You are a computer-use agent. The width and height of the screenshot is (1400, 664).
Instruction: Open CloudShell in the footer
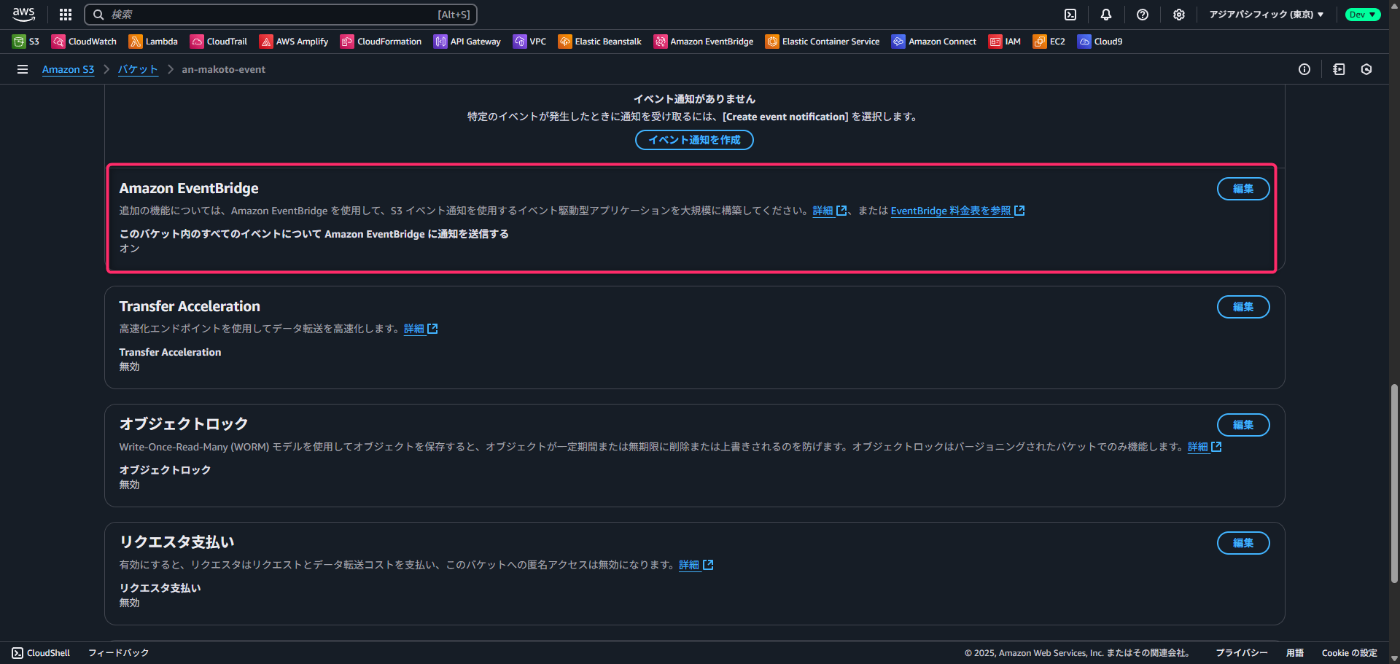point(41,653)
